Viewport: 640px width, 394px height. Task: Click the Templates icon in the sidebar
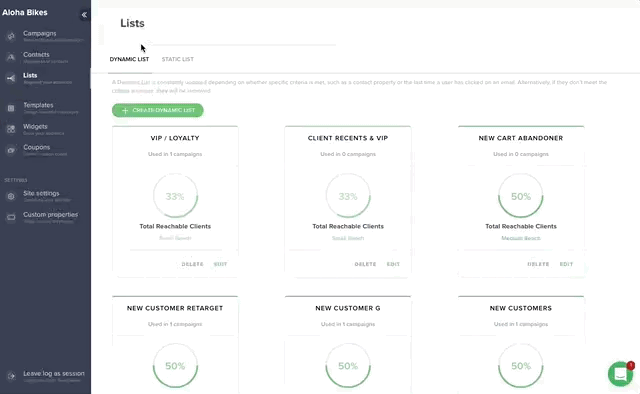pyautogui.click(x=11, y=108)
